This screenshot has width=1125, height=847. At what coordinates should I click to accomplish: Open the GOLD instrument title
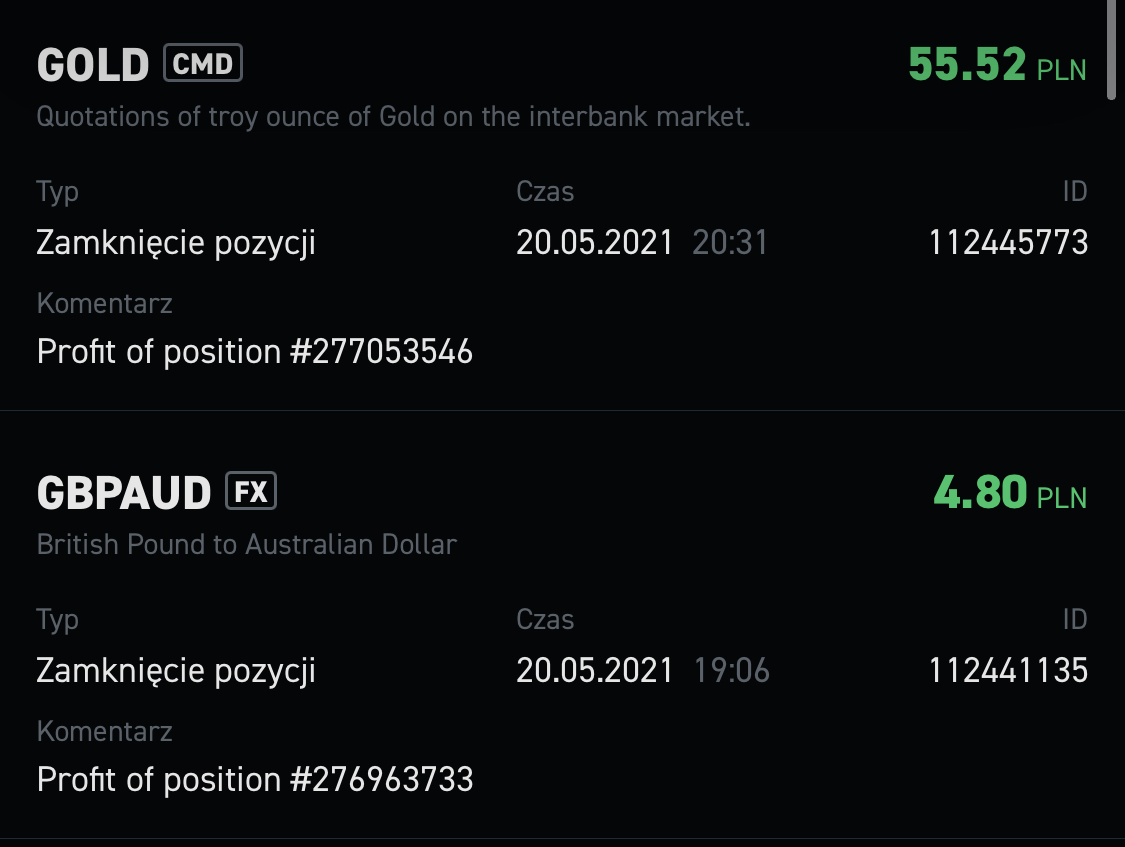pyautogui.click(x=93, y=65)
